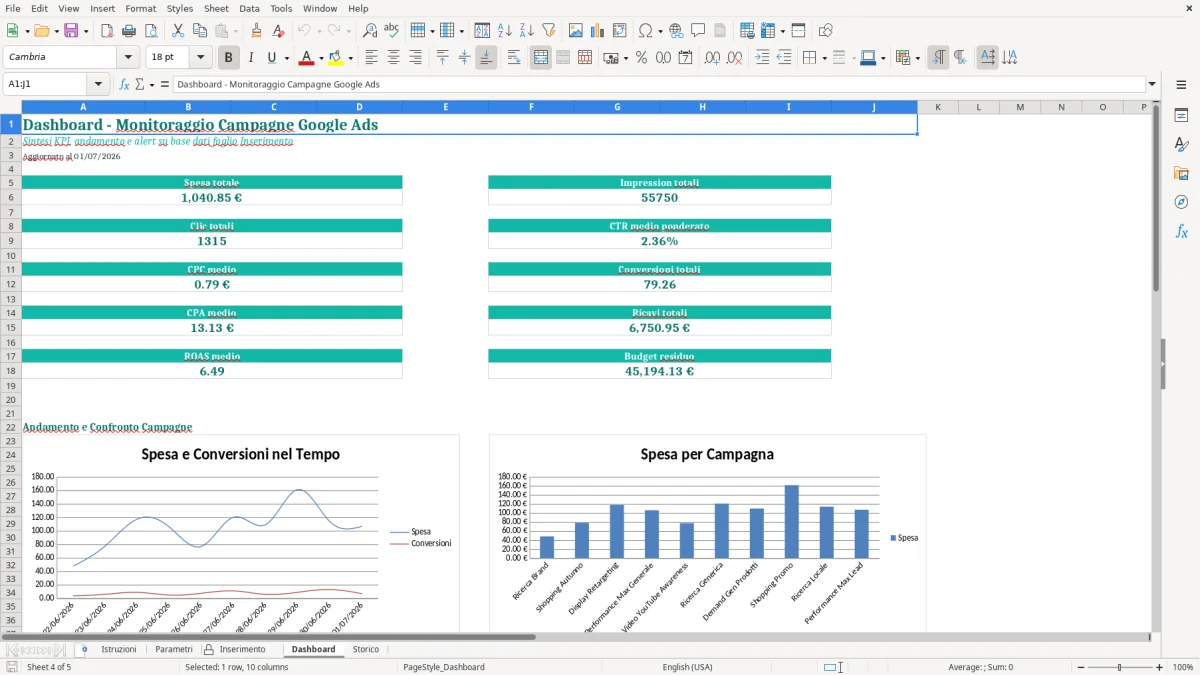Toggle Align Bottom
Screen dimensions: 1200x675
point(486,58)
